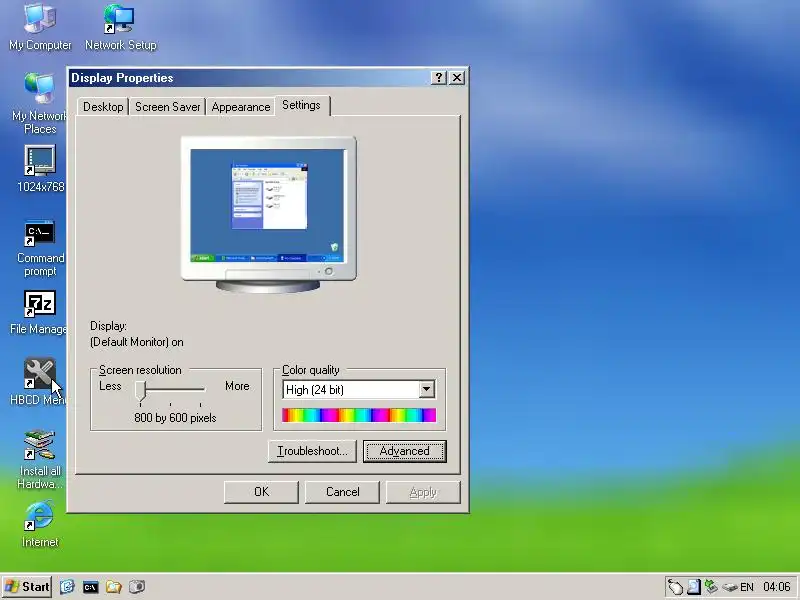The image size is (800, 600).
Task: Open the Color quality dropdown arrow
Action: [x=427, y=390]
